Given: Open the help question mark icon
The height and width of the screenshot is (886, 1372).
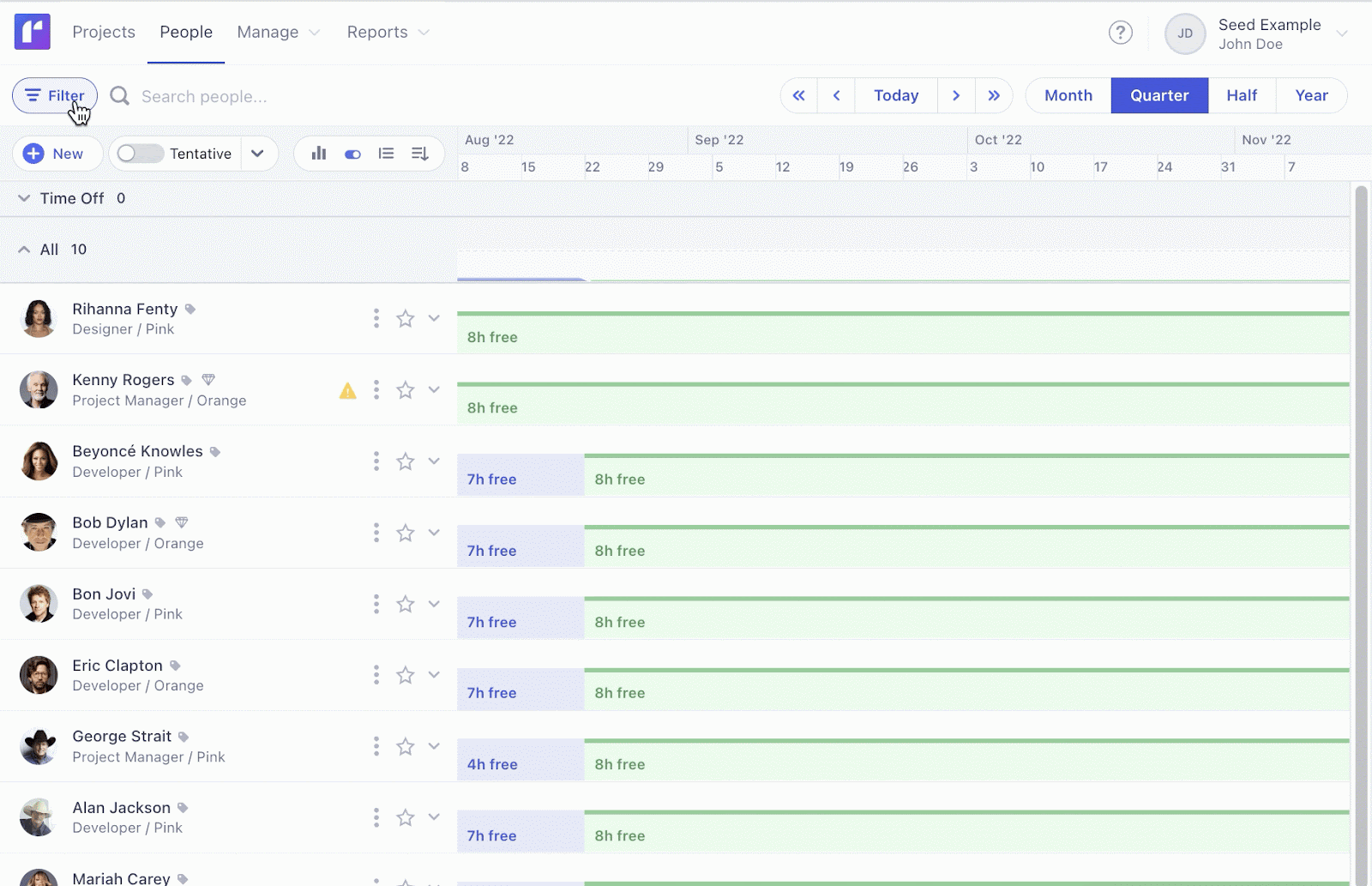Looking at the screenshot, I should pos(1120,33).
